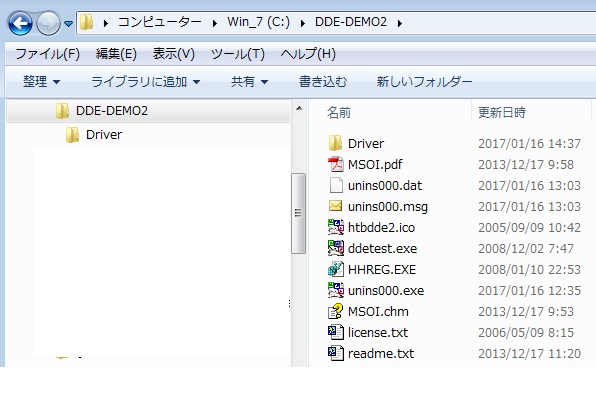Select htbdde2.ico icon
596x397 pixels.
(x=336, y=227)
